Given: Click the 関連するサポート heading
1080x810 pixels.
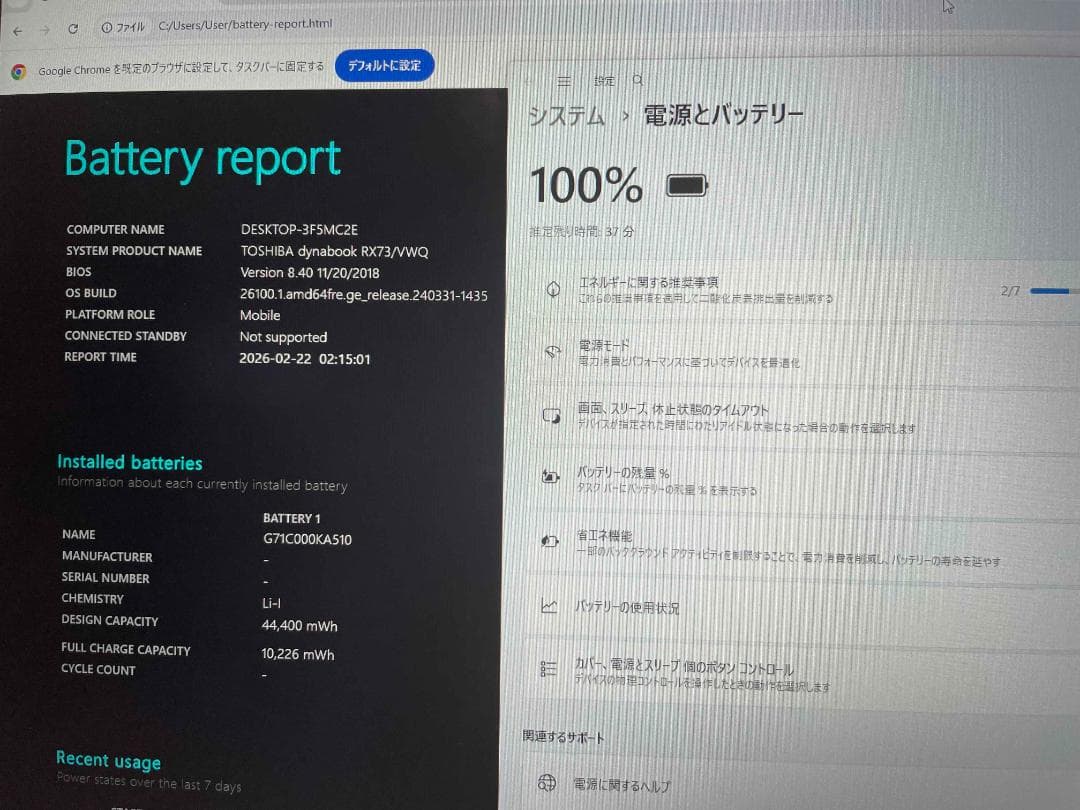Looking at the screenshot, I should pos(563,737).
